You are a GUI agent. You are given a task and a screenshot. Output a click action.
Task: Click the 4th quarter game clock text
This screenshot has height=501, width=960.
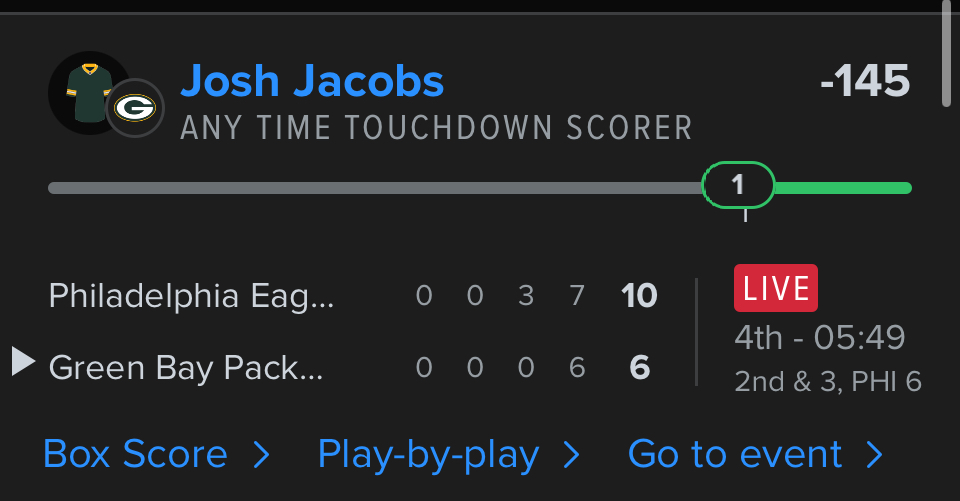(x=820, y=338)
